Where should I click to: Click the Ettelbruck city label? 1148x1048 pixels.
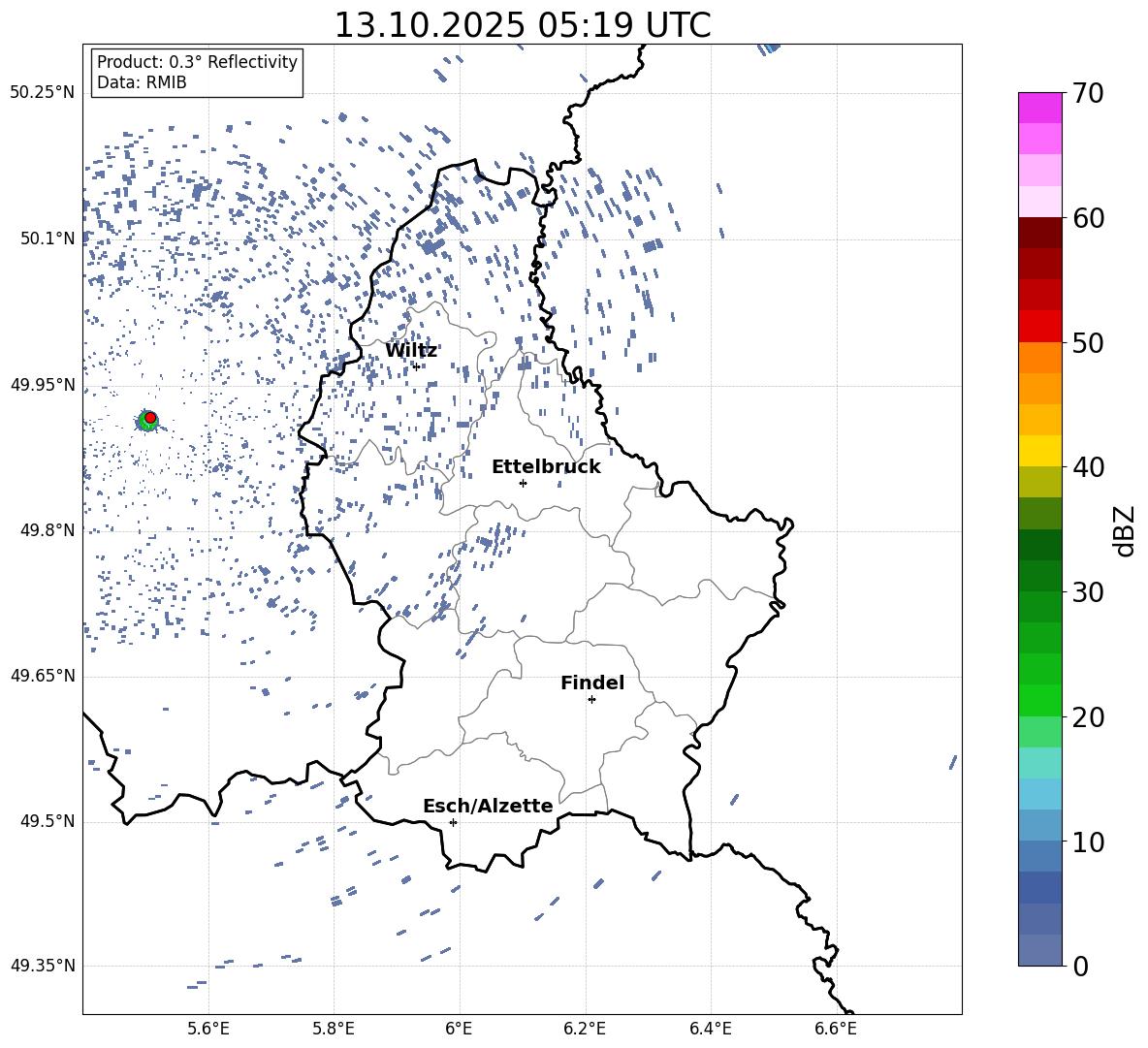[x=546, y=467]
